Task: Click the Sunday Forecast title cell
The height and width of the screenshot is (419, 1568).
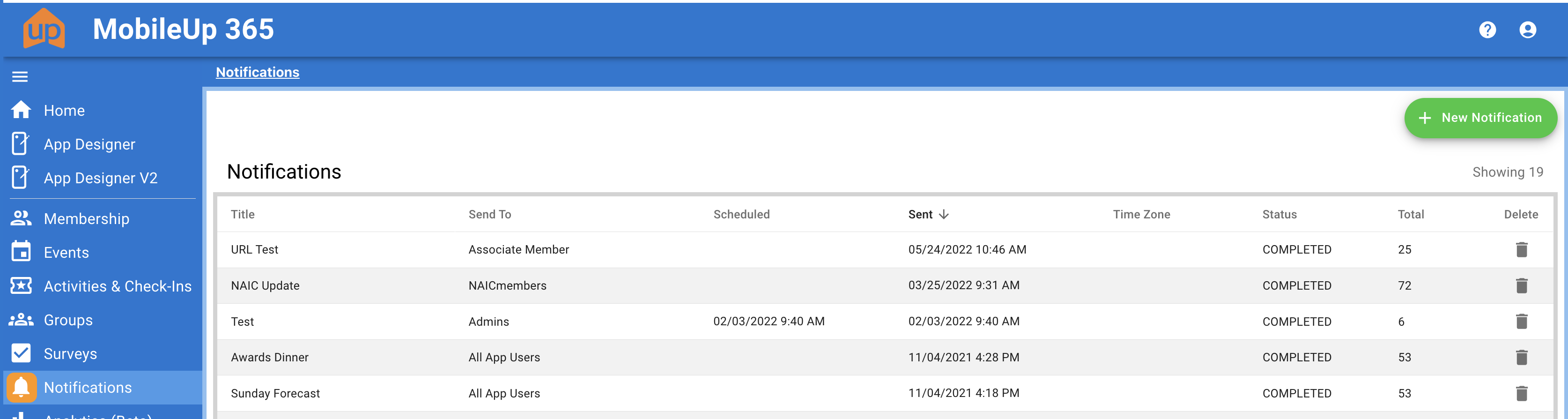Action: [275, 393]
